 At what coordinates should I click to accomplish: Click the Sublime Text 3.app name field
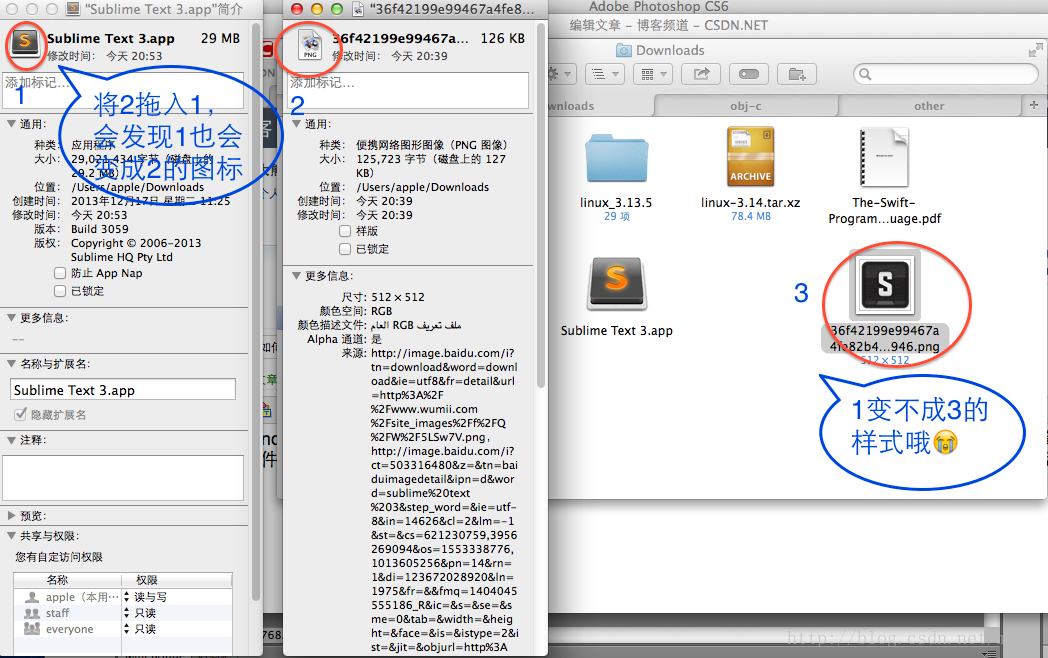point(123,390)
